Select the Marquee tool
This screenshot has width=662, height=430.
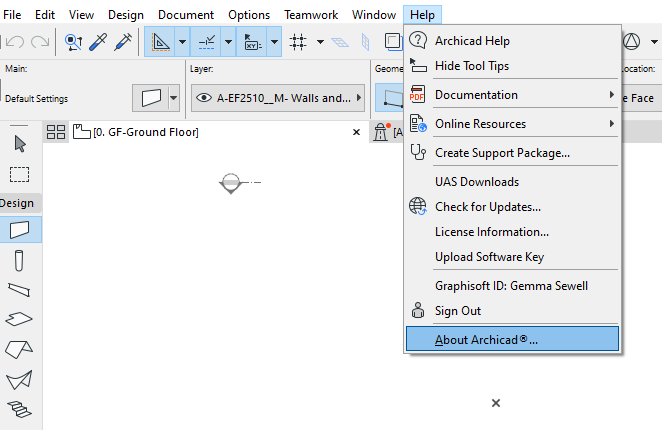(19, 174)
